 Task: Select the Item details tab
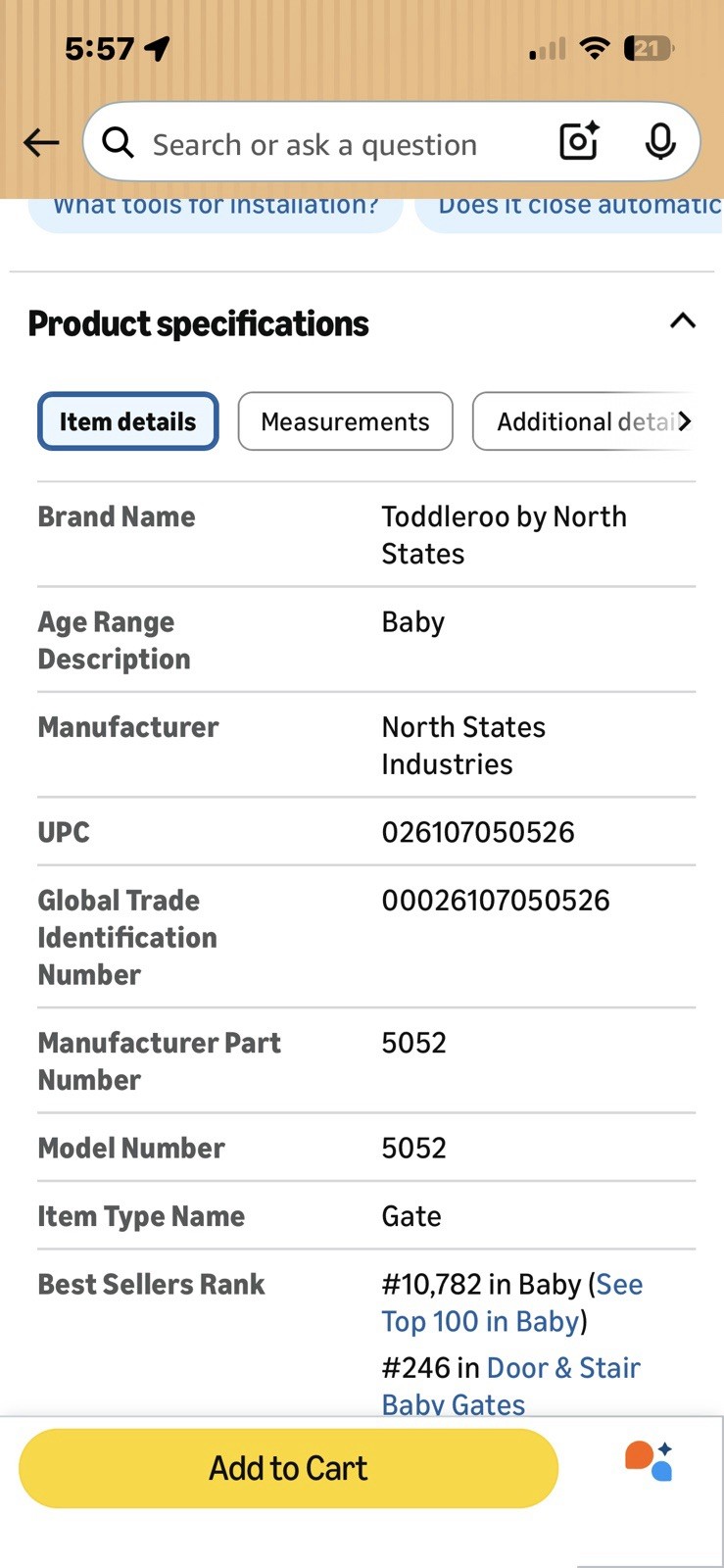(128, 421)
